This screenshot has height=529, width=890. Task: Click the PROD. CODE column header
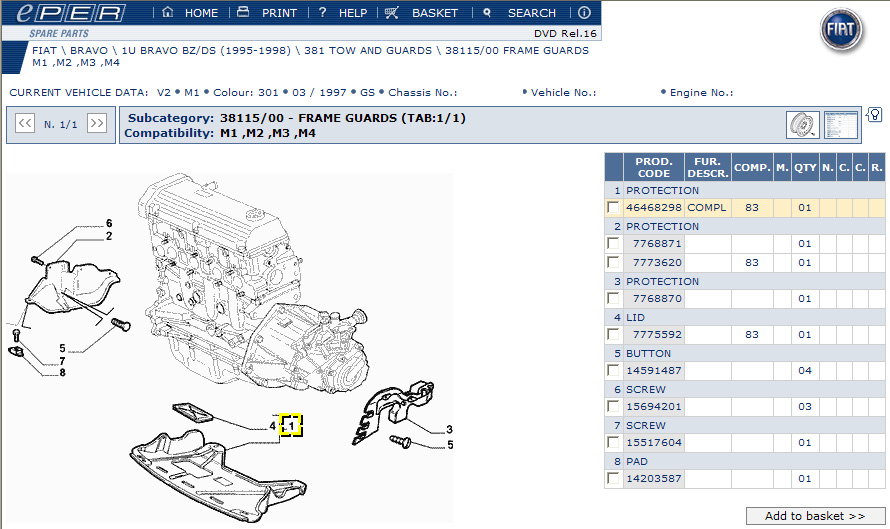(654, 167)
